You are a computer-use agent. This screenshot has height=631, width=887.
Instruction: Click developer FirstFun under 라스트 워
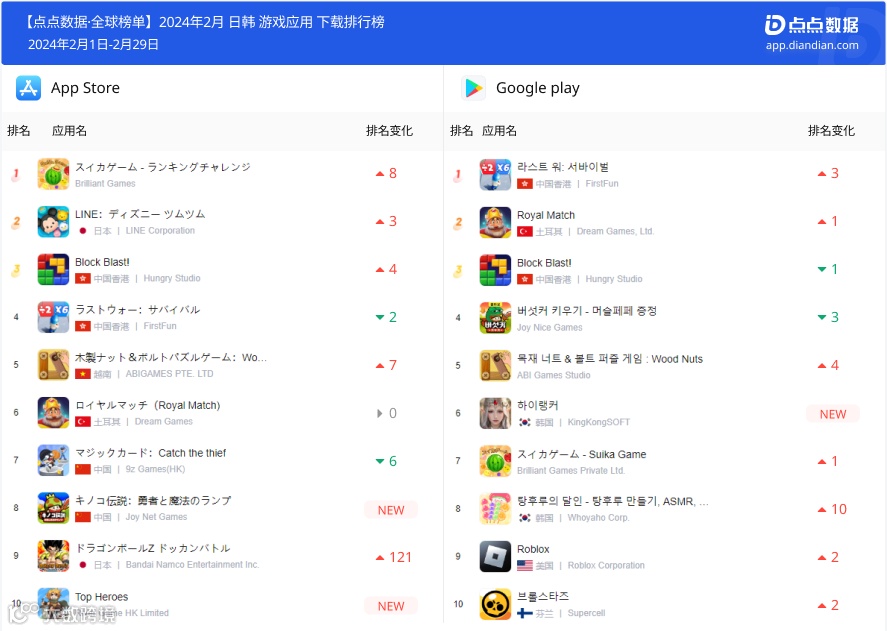[x=602, y=184]
